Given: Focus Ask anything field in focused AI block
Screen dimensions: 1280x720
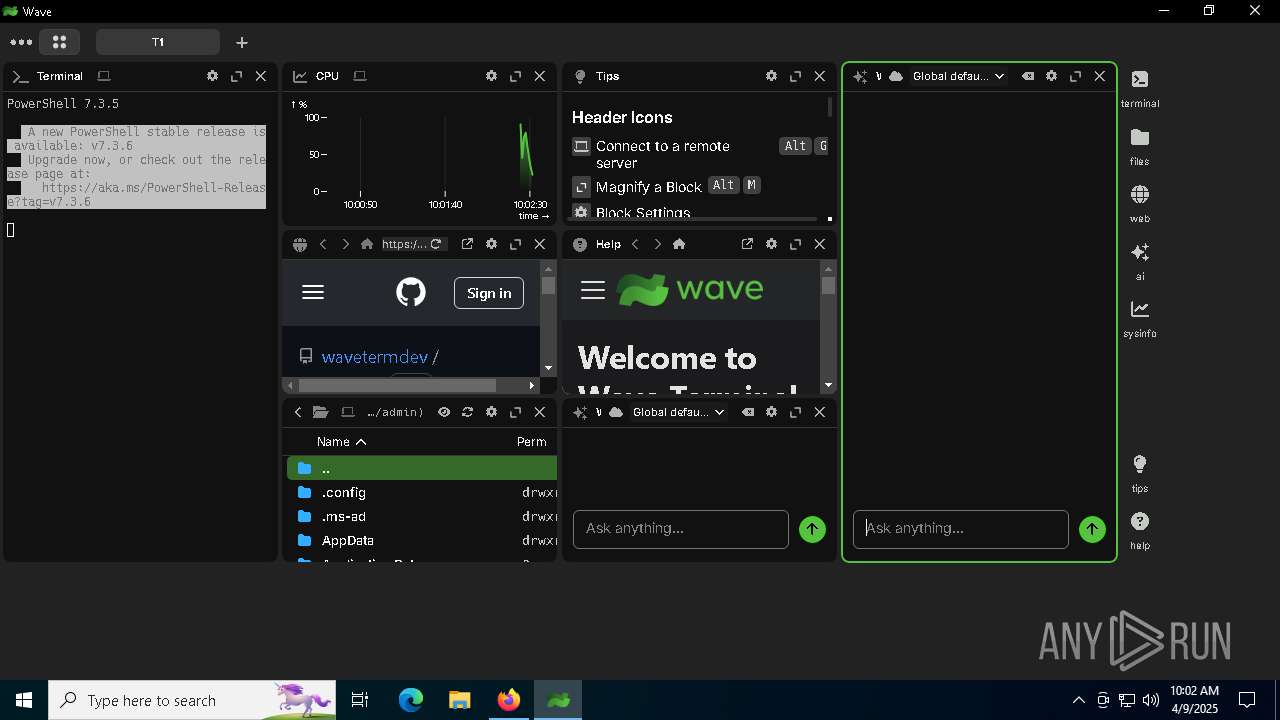Looking at the screenshot, I should point(961,529).
